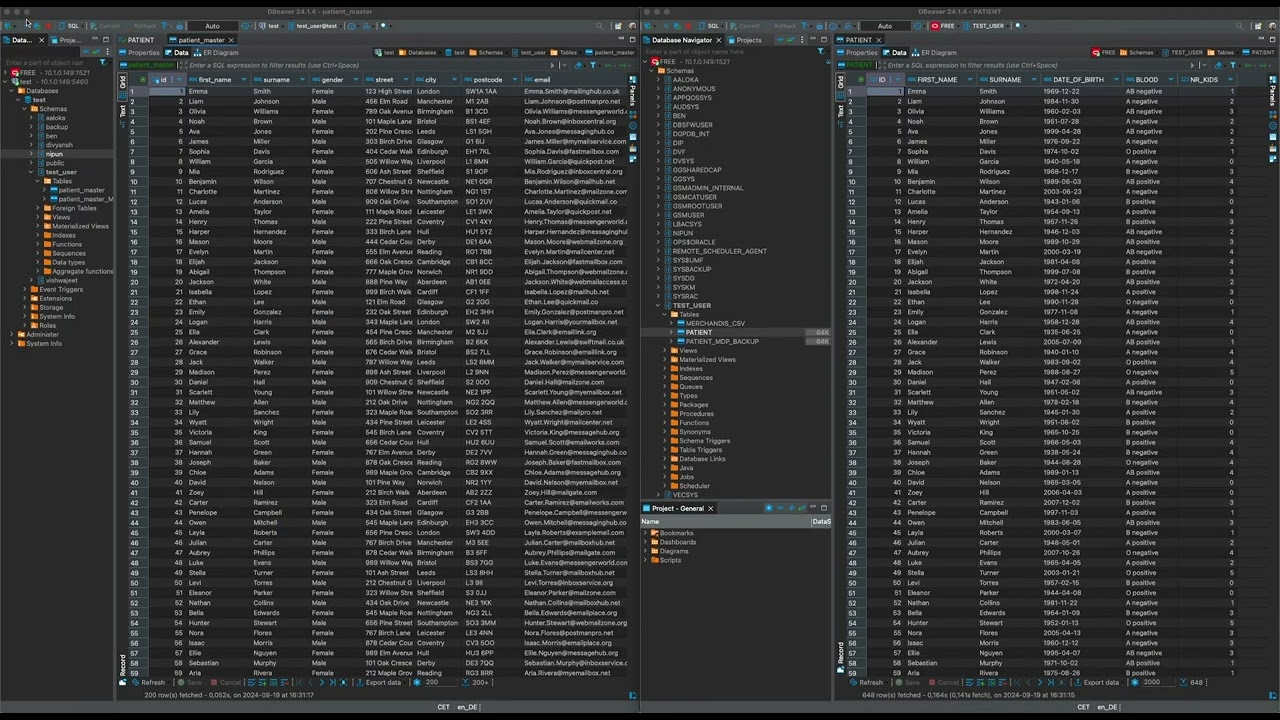Close the Project - General panel tab
The height and width of the screenshot is (720, 1280).
pos(711,508)
